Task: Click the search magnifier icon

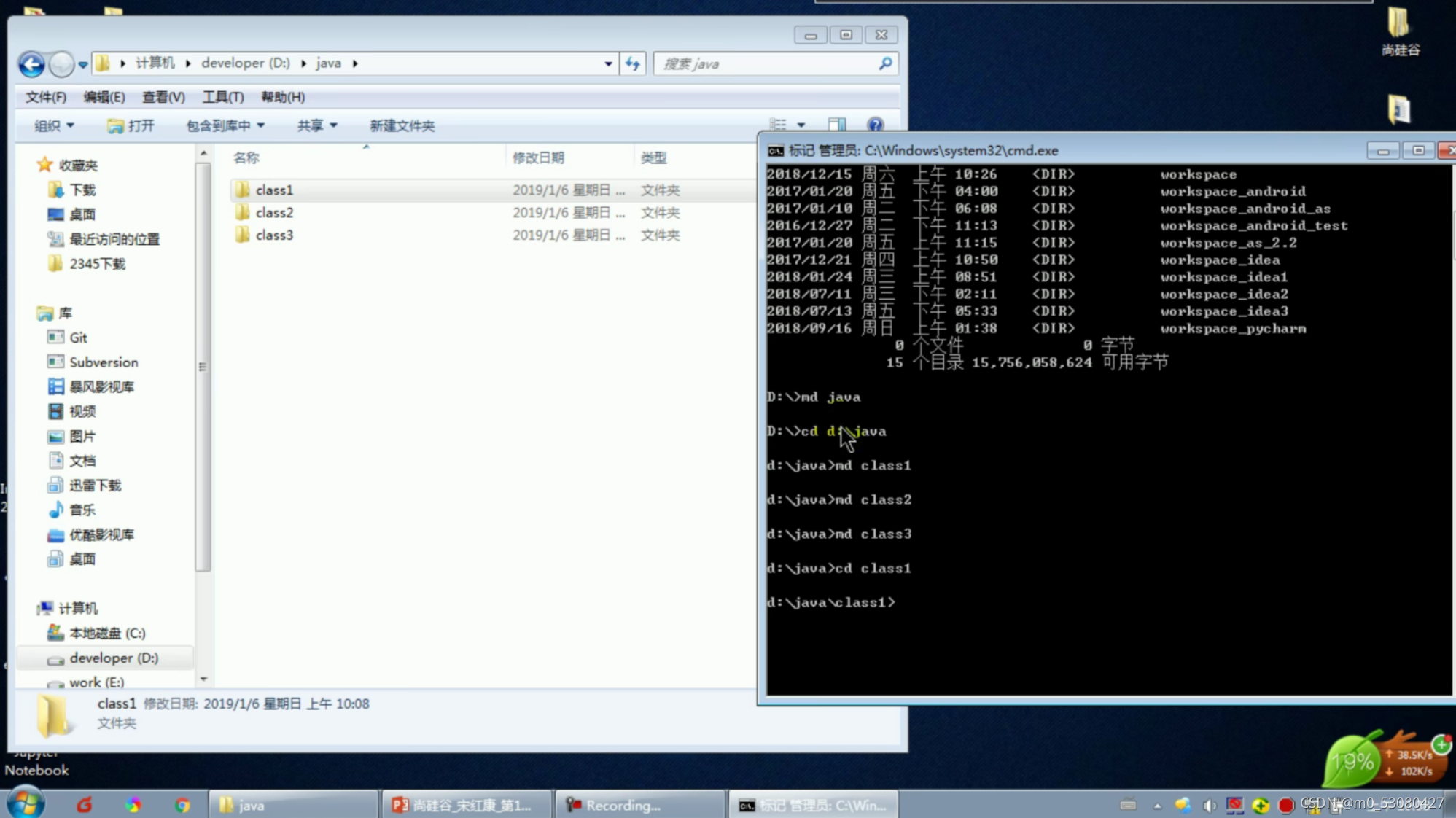Action: [885, 64]
